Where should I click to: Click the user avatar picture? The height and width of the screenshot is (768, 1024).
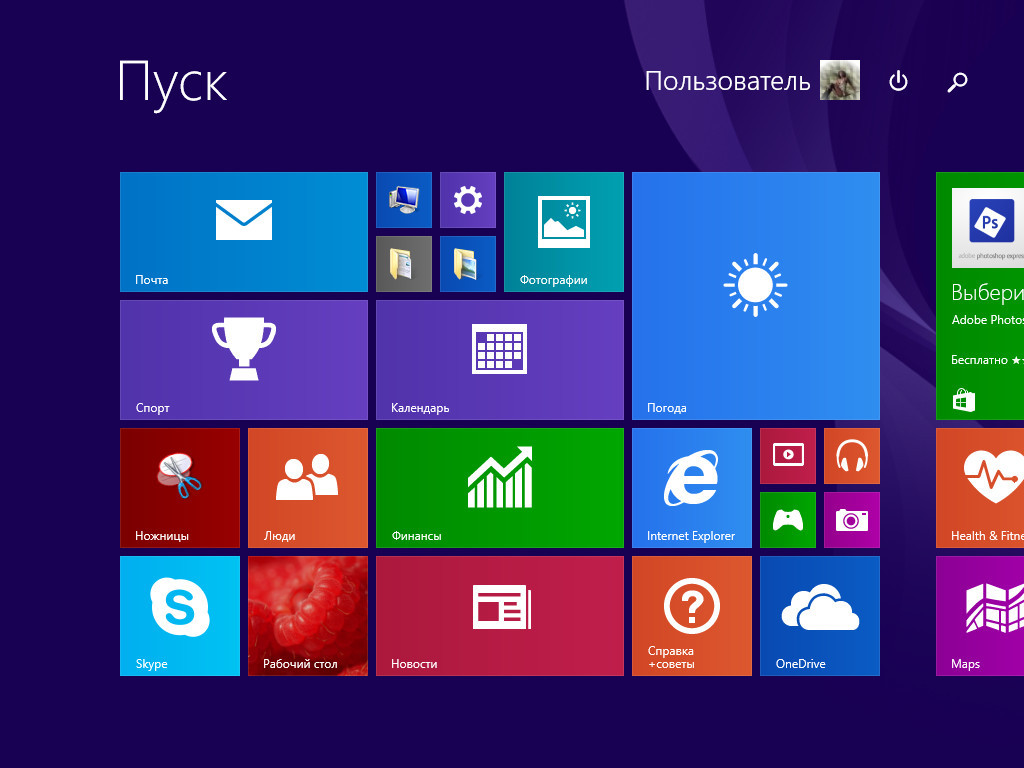pos(840,80)
